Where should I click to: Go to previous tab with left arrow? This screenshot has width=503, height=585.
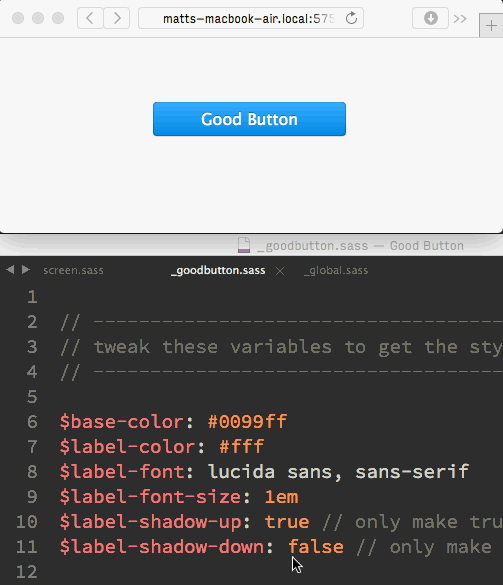pyautogui.click(x=10, y=269)
